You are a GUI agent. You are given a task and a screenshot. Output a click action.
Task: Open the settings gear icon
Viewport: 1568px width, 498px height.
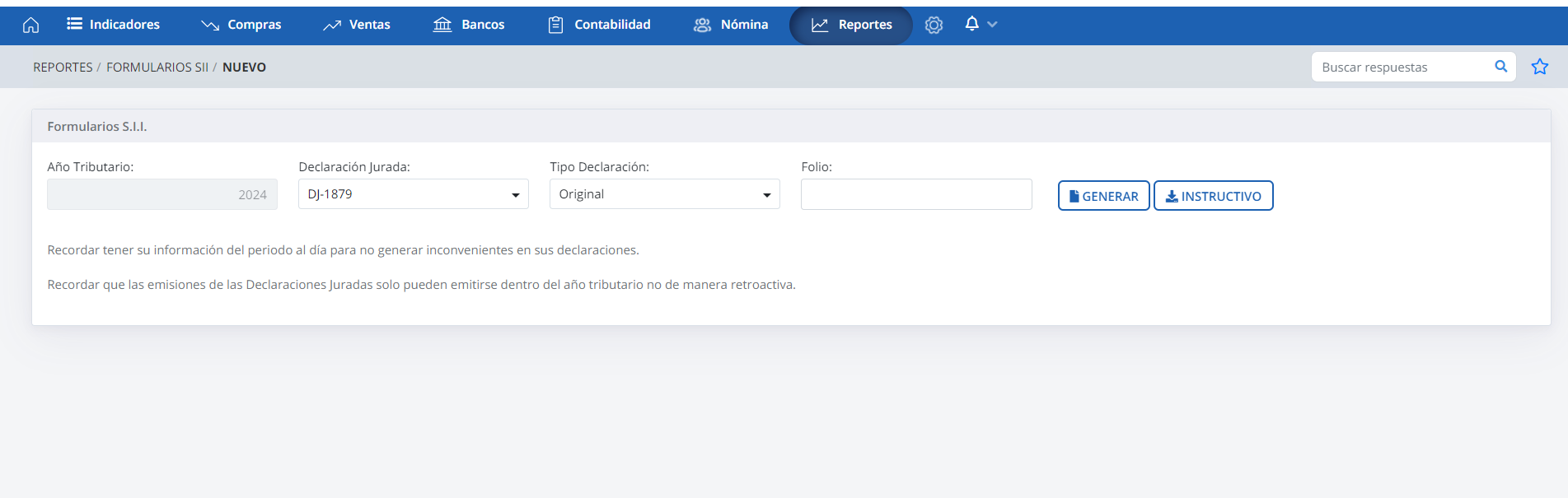click(934, 25)
